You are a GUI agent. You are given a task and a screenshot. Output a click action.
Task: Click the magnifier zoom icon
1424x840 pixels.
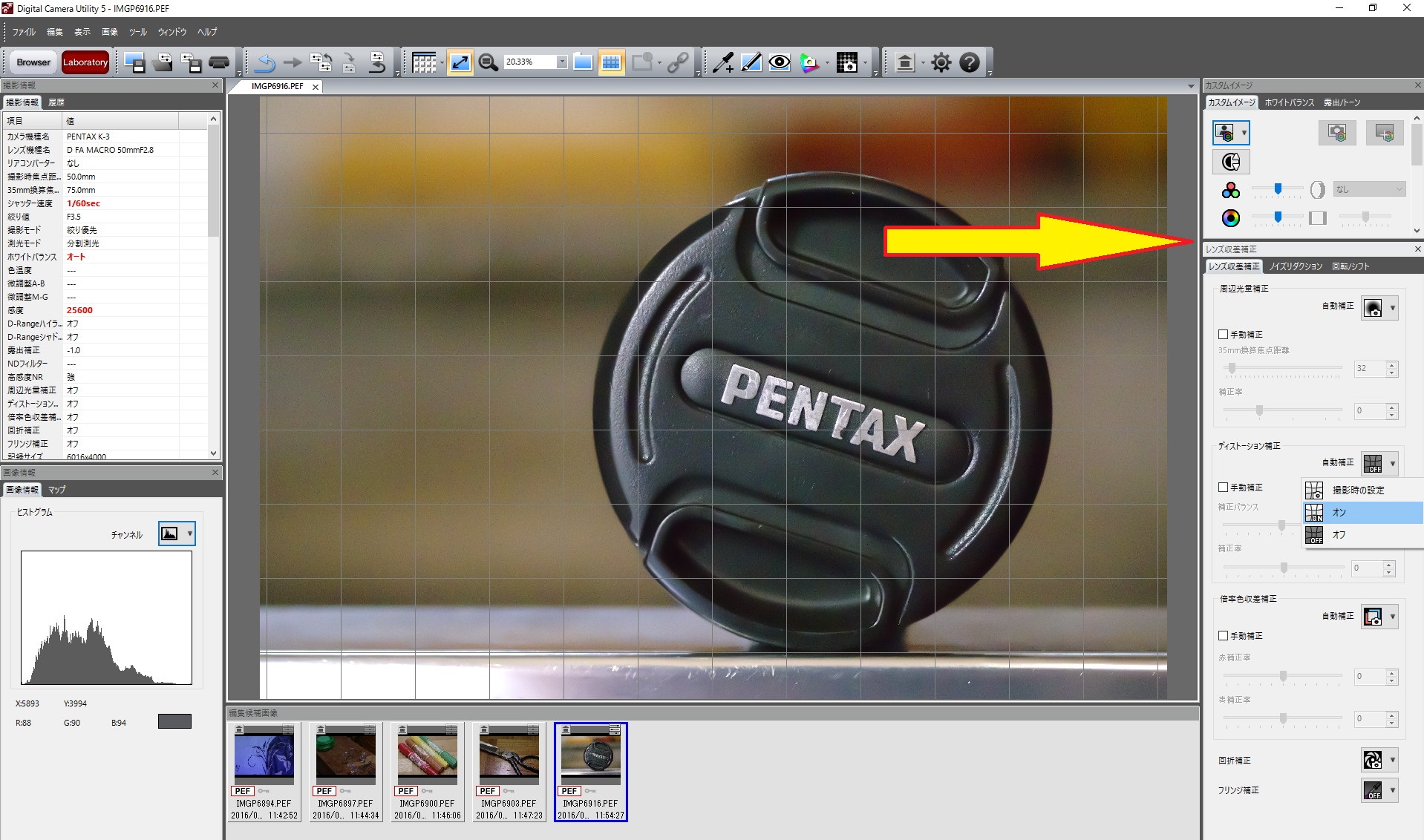point(488,62)
